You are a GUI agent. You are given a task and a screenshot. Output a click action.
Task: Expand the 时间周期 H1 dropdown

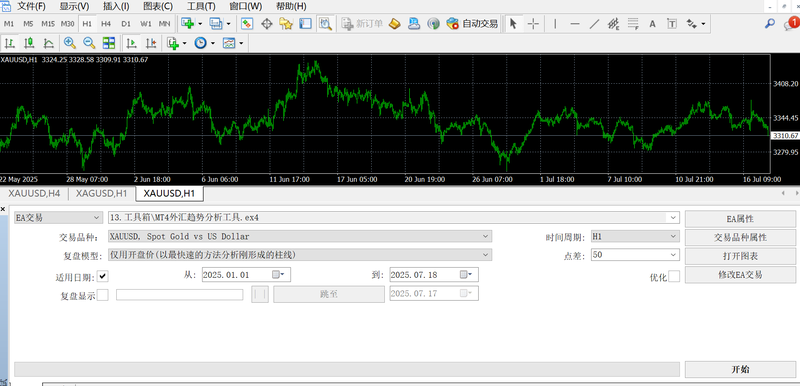(635, 236)
